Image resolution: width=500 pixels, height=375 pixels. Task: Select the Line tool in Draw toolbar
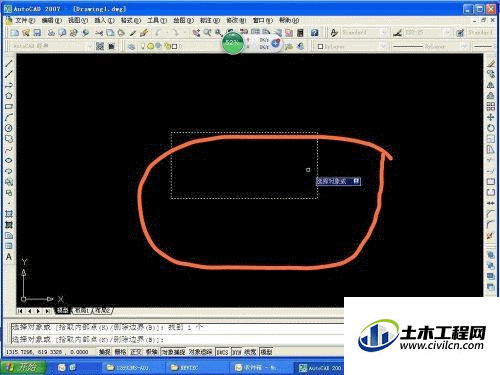point(9,63)
